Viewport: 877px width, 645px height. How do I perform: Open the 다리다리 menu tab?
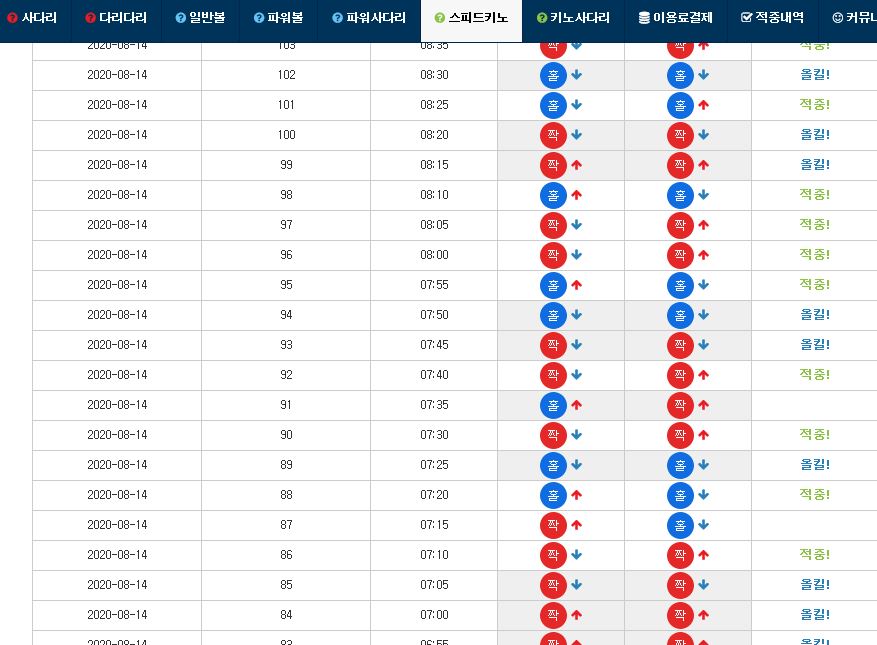[x=116, y=18]
